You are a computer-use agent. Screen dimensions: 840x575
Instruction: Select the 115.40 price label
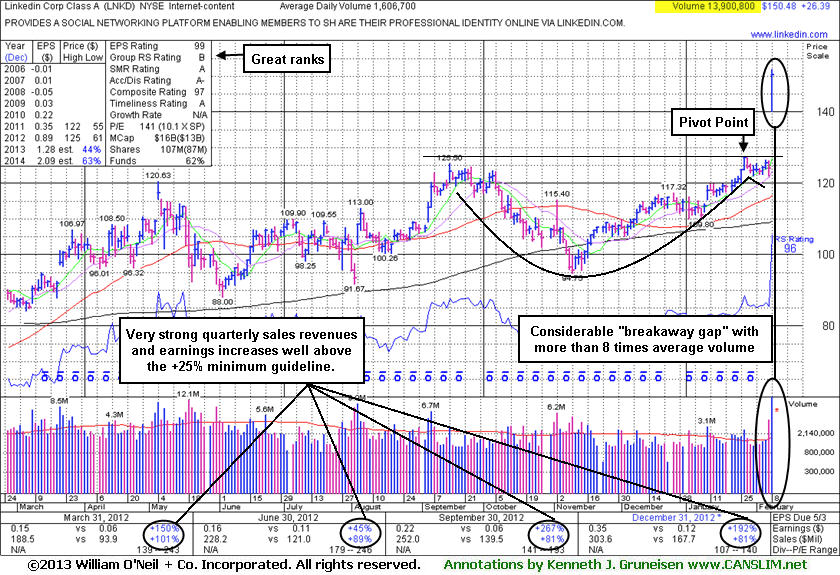[x=557, y=193]
